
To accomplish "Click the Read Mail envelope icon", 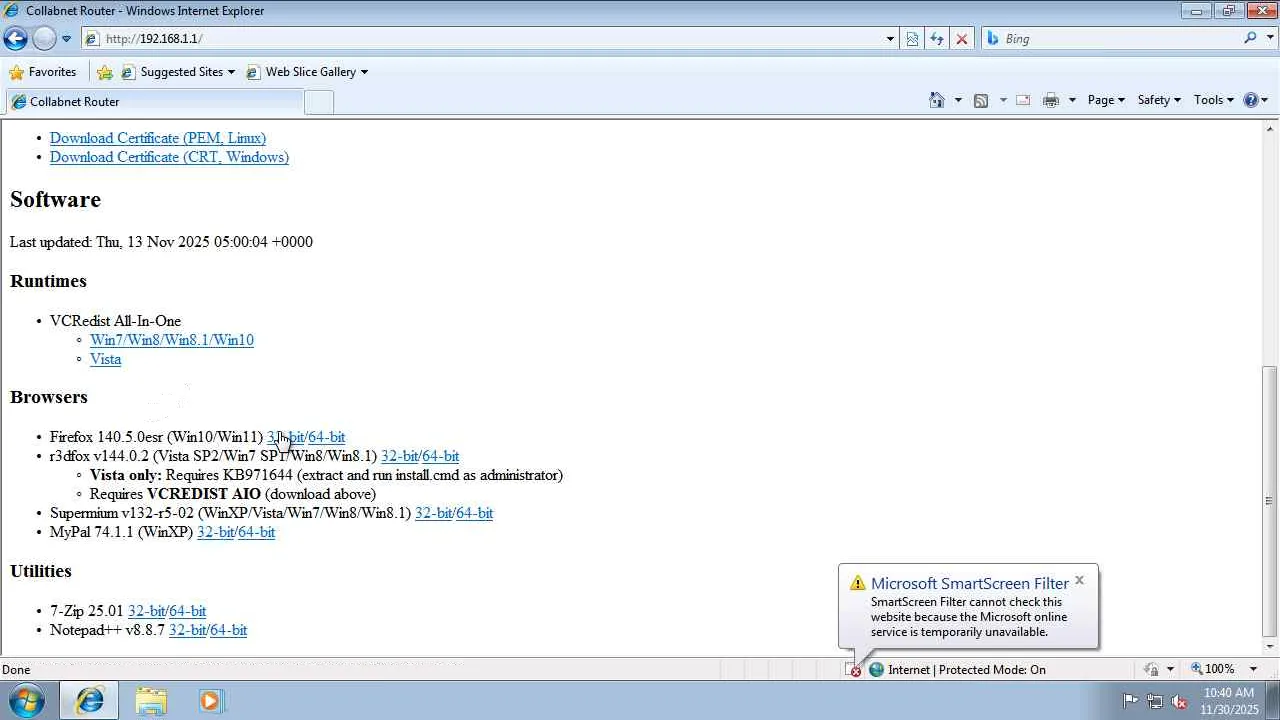I will tap(1023, 100).
